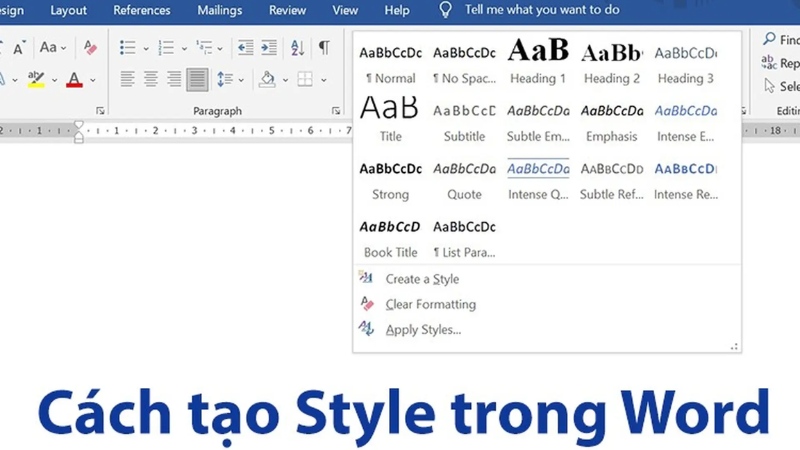The width and height of the screenshot is (800, 450).
Task: Open the highlight color dropdown arrow
Action: (x=54, y=80)
